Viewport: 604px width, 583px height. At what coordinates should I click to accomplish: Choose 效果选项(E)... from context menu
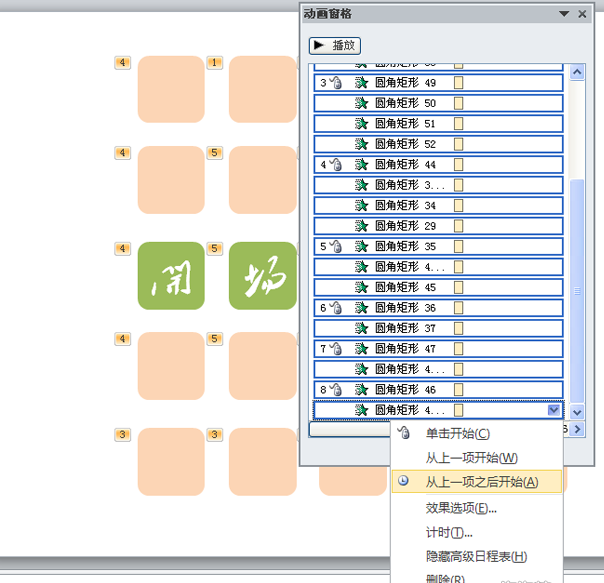[461, 508]
